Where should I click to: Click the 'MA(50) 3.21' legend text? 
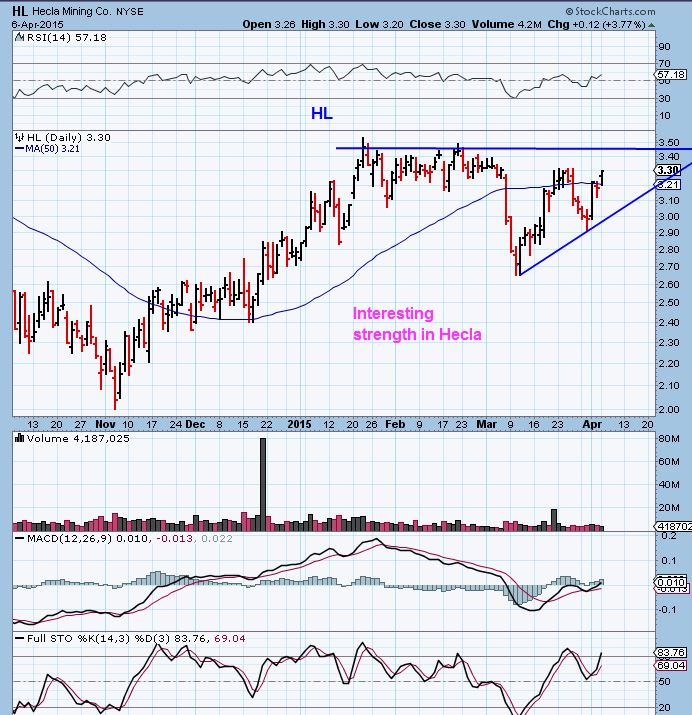pyautogui.click(x=52, y=149)
